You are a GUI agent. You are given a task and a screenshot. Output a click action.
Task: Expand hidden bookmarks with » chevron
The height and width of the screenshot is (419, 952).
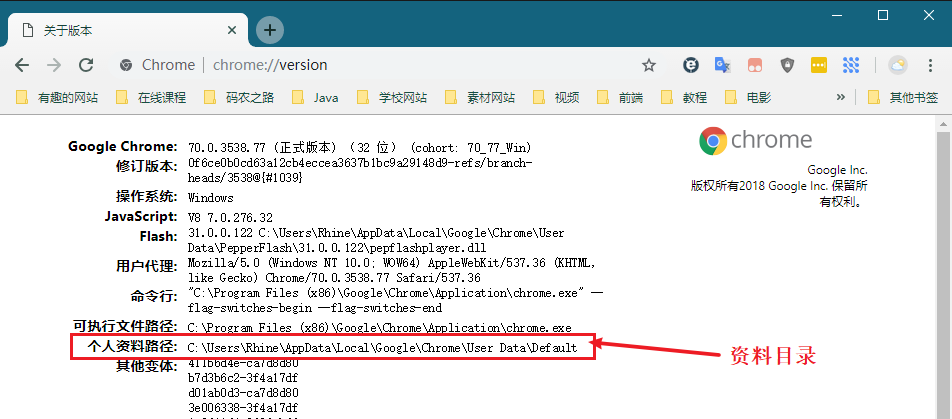(x=841, y=97)
